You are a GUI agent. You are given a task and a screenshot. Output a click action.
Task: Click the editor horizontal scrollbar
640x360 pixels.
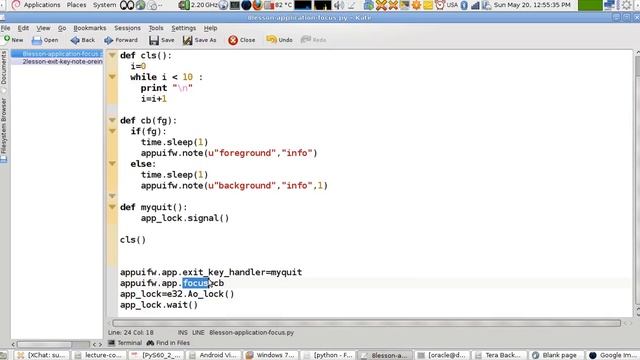(367, 323)
